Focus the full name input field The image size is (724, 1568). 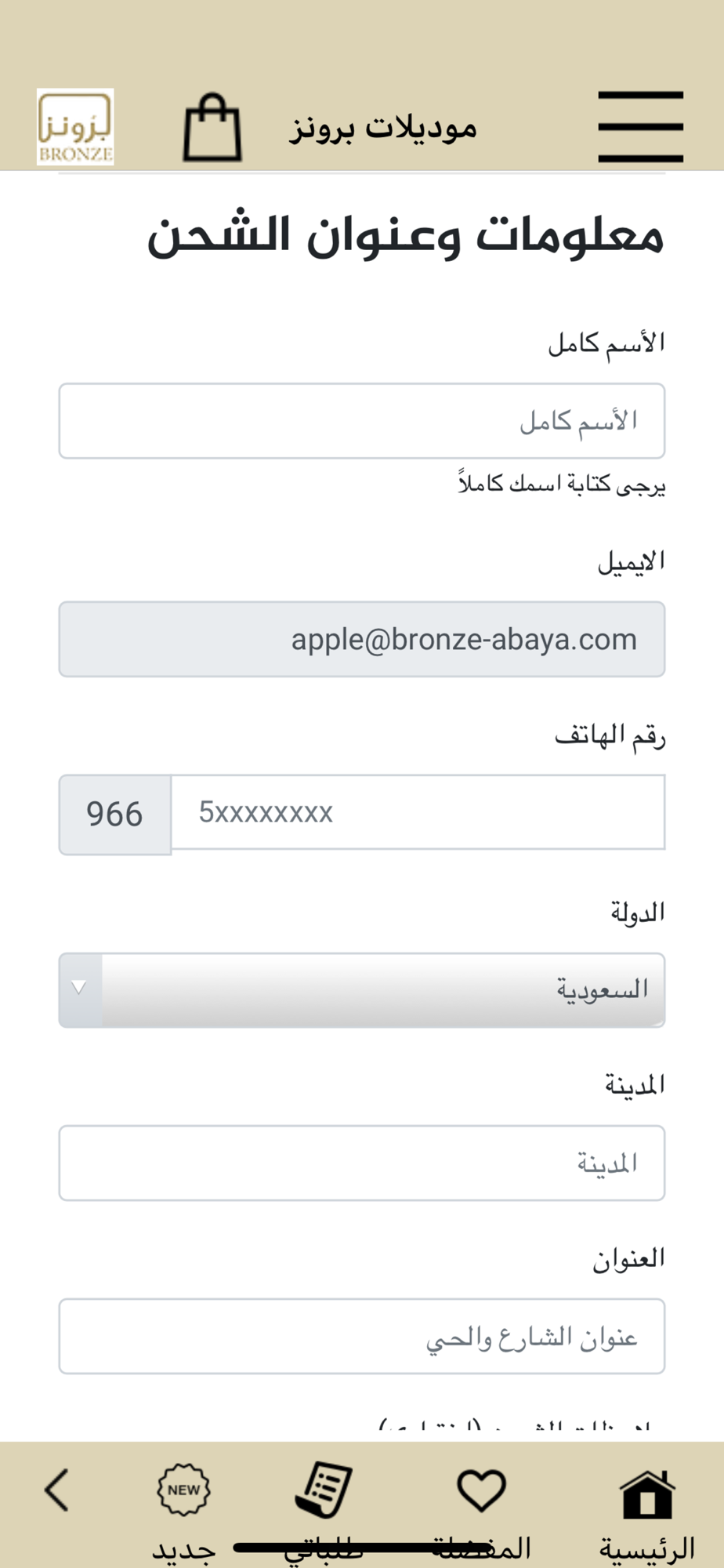(x=362, y=421)
